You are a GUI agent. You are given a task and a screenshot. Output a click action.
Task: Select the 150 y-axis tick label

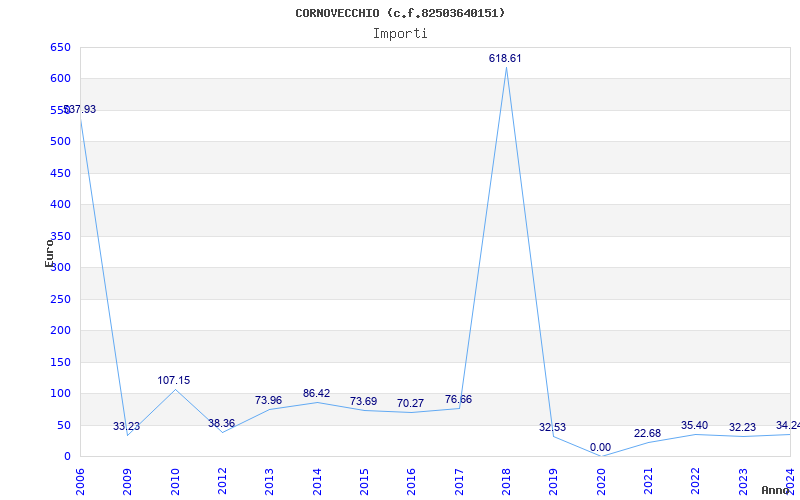[x=60, y=362]
